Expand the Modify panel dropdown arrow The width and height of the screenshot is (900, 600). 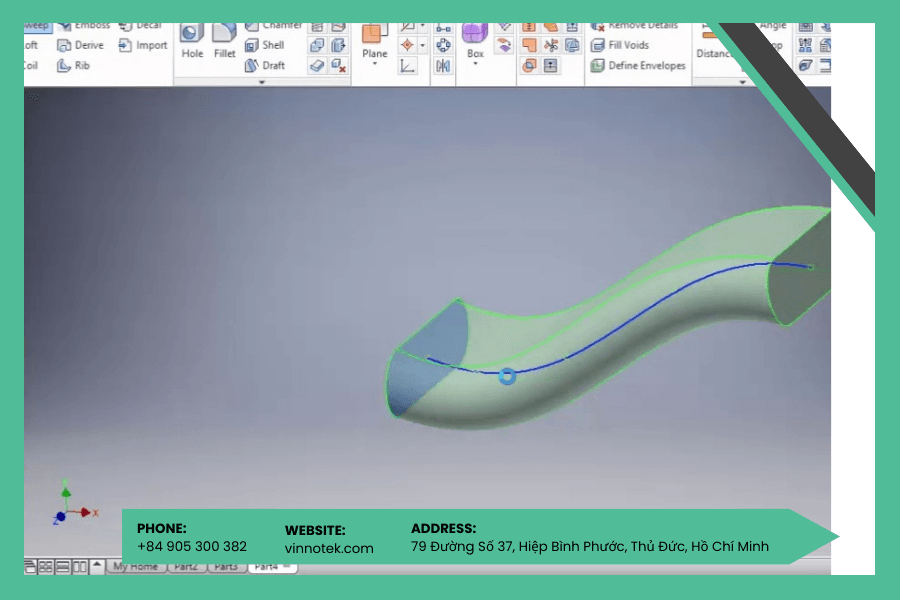(x=262, y=82)
